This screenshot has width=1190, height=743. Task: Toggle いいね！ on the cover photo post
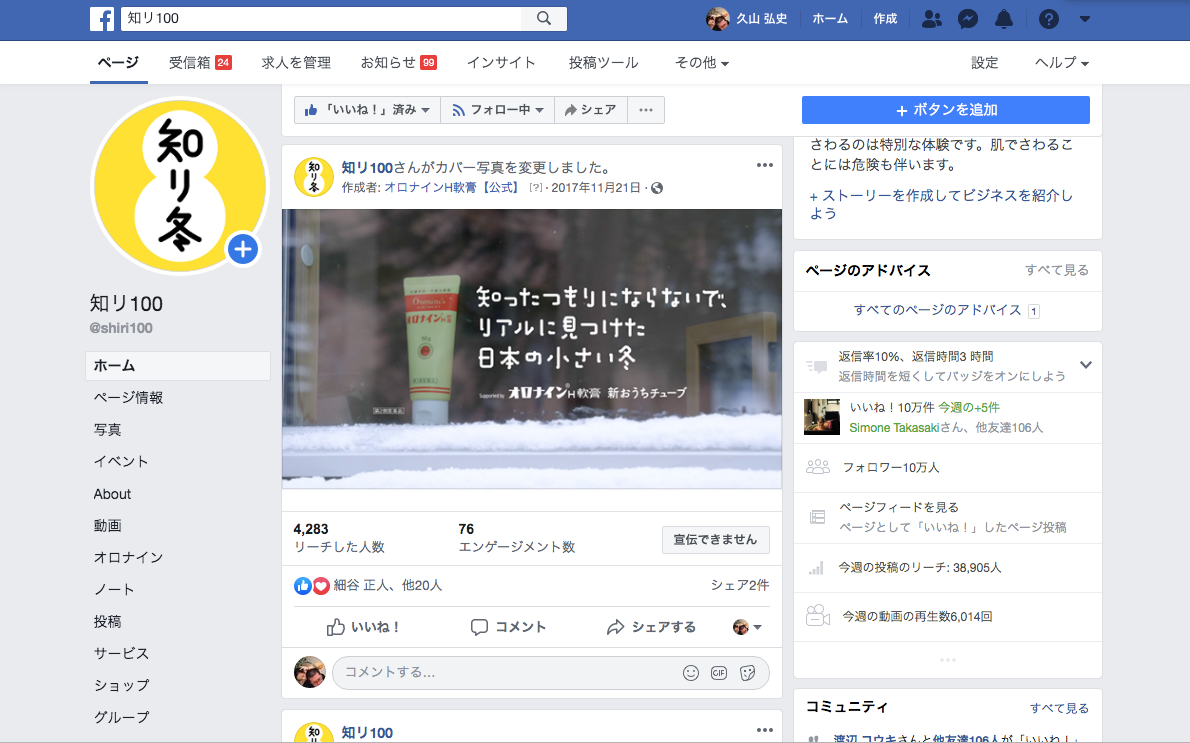(x=364, y=627)
